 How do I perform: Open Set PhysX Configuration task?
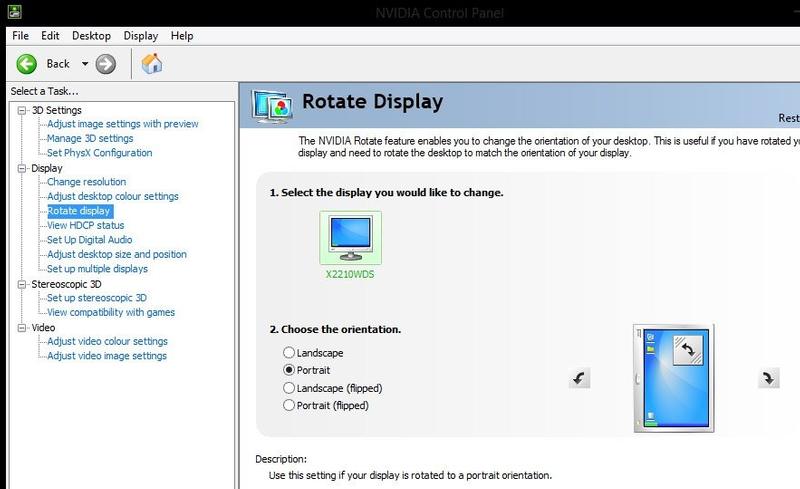tap(99, 153)
